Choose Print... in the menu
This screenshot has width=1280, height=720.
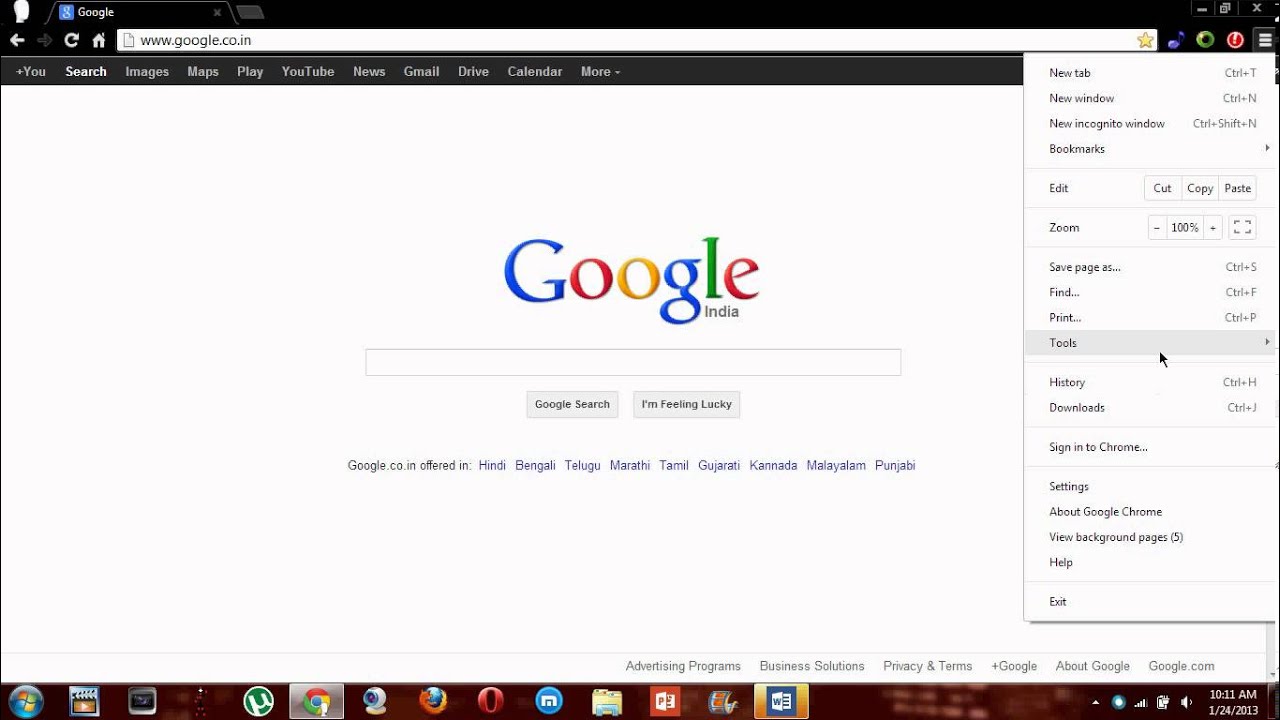click(x=1150, y=318)
